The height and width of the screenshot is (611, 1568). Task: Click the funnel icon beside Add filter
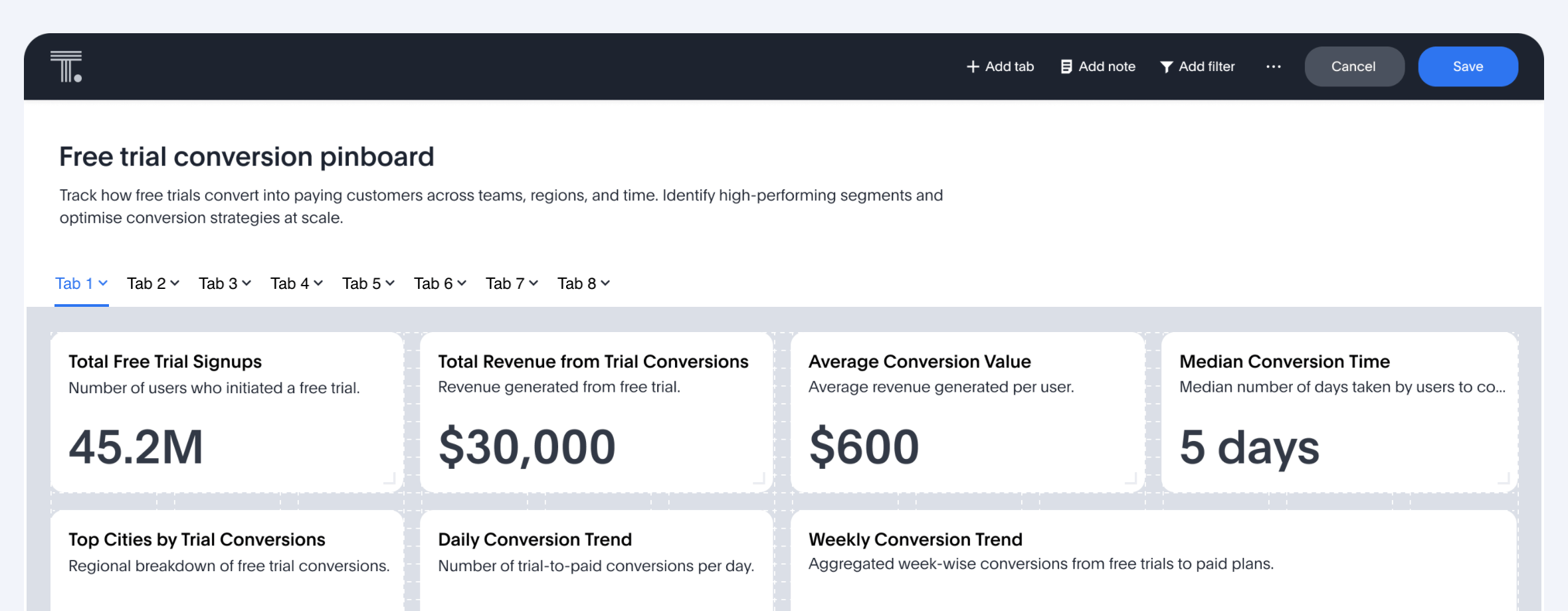click(x=1166, y=67)
